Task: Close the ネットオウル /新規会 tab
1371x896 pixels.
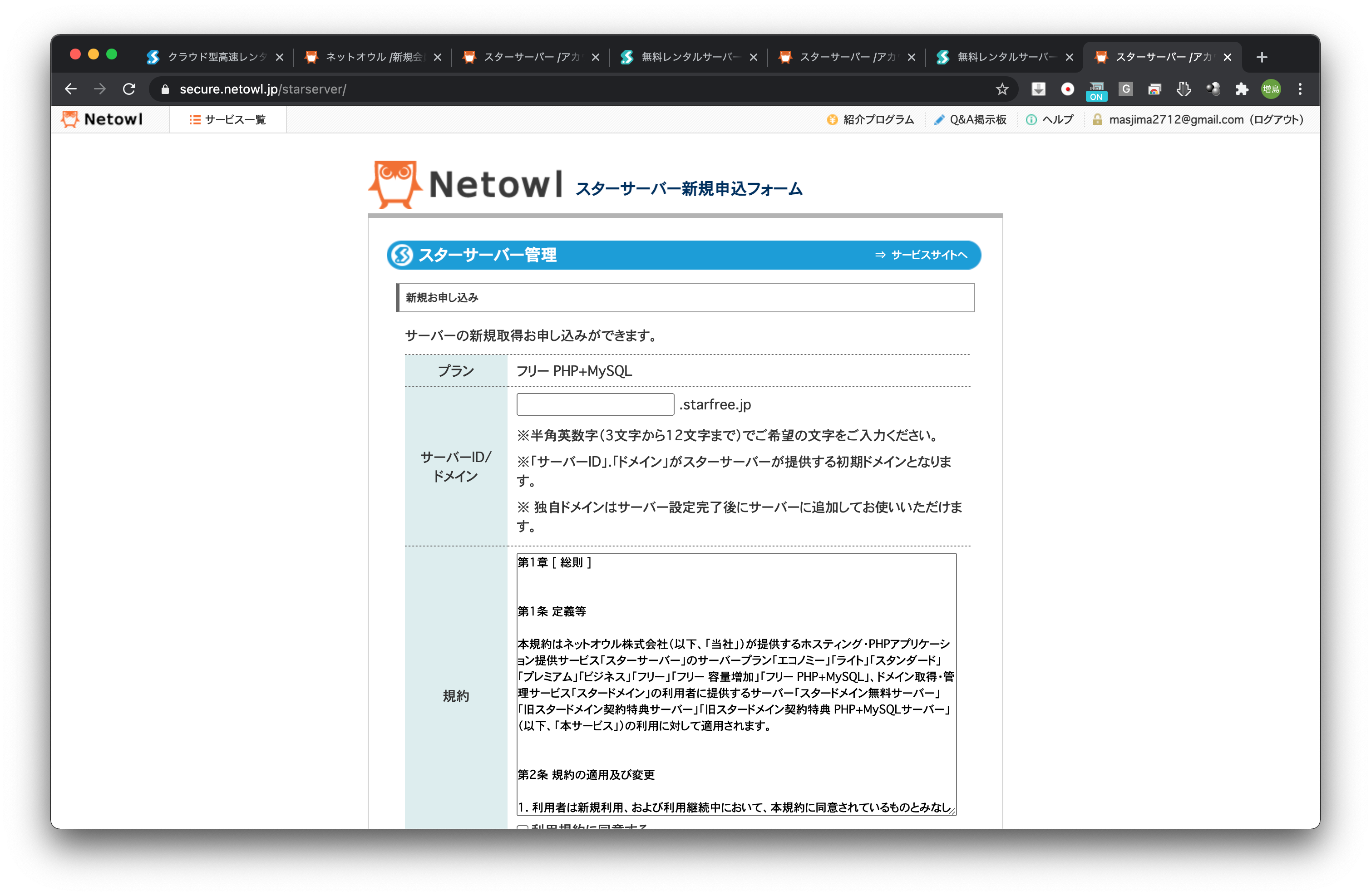Action: (437, 57)
